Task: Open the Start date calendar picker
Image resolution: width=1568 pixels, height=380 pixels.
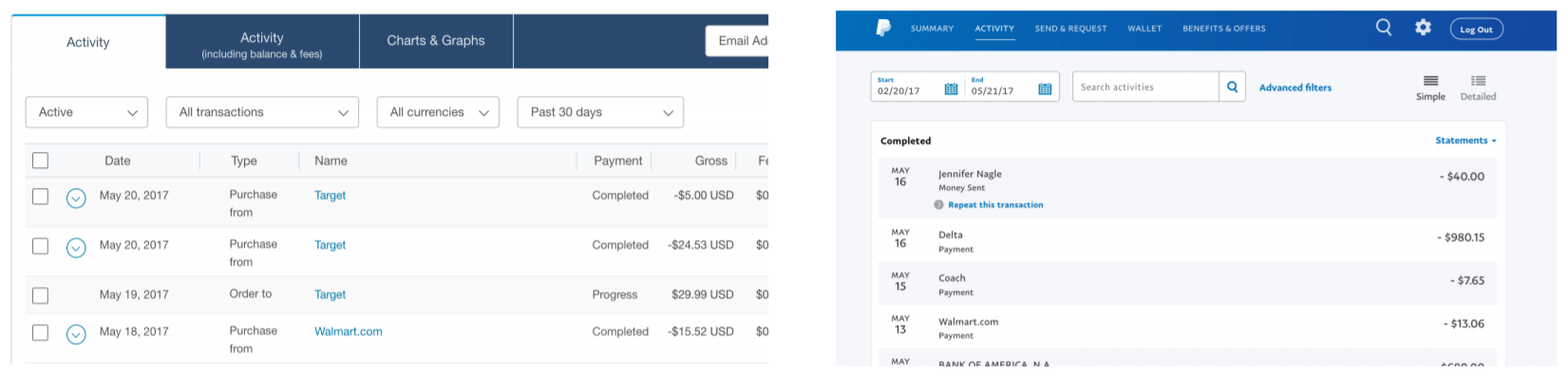Action: (951, 88)
